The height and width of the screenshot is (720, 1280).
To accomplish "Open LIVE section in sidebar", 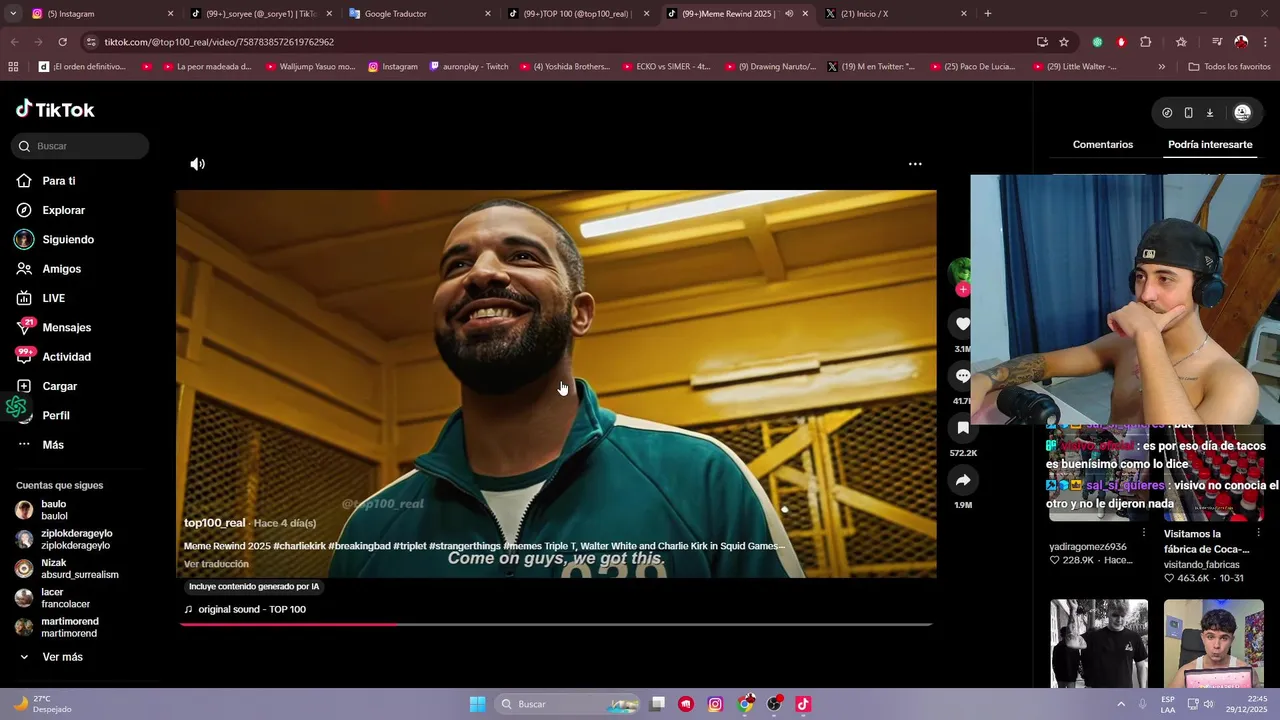I will pyautogui.click(x=53, y=298).
